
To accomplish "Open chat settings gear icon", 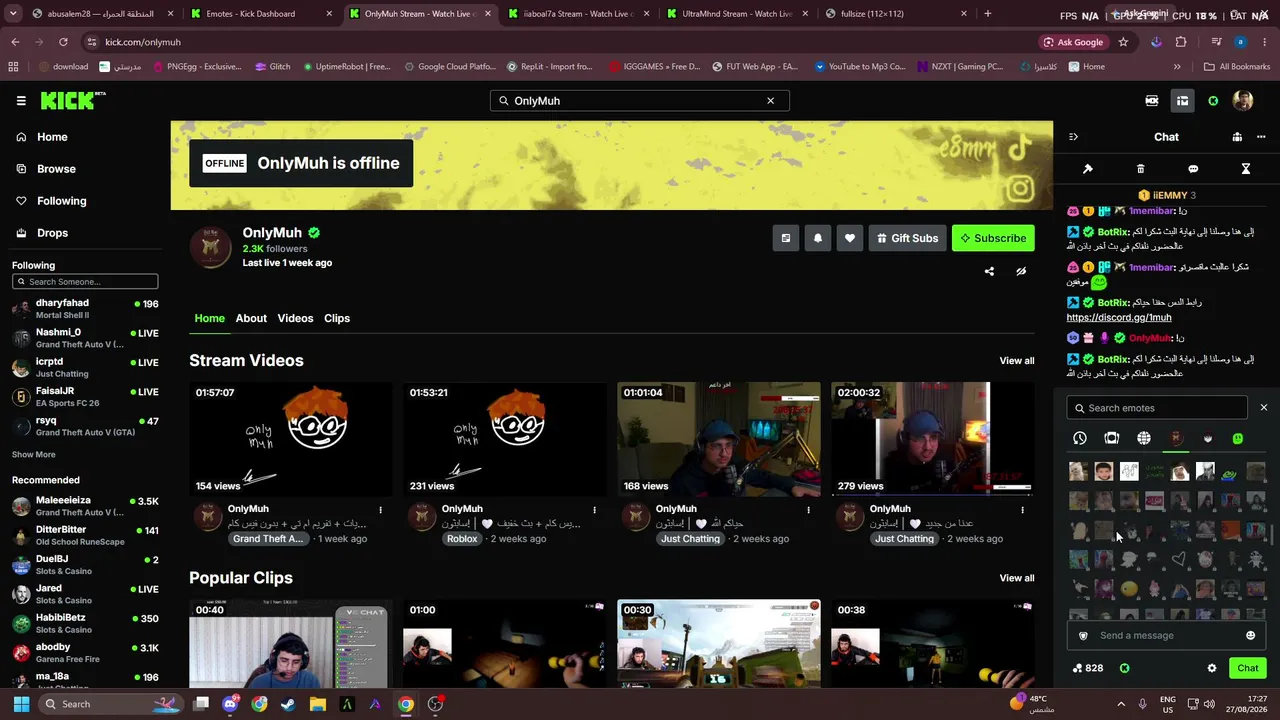I will pyautogui.click(x=1212, y=668).
